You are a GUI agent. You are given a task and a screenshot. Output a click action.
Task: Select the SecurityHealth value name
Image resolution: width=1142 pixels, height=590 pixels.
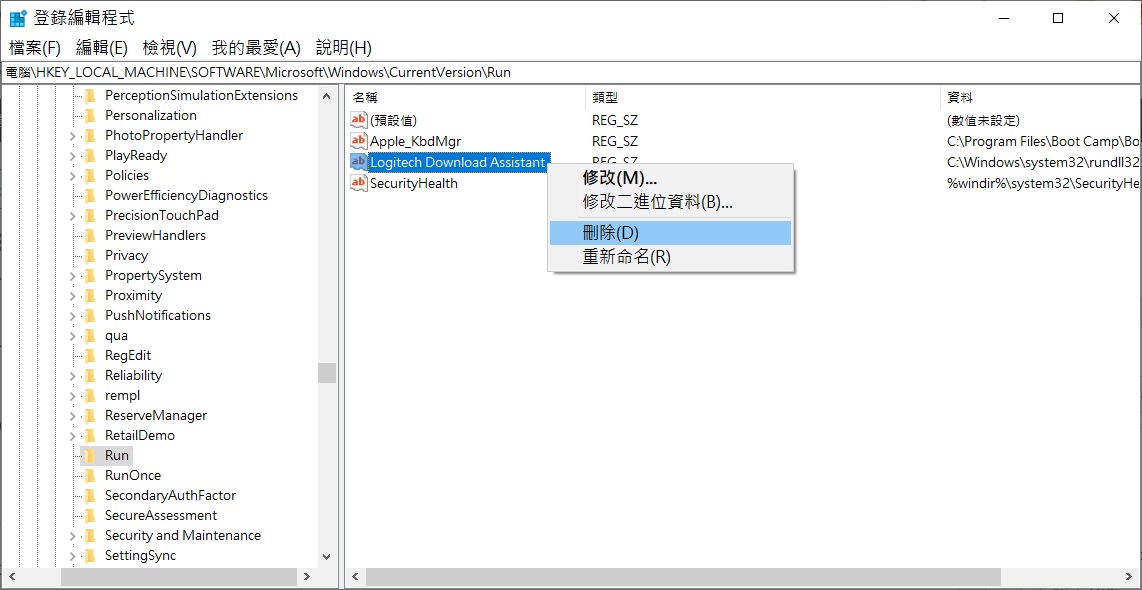coord(414,184)
